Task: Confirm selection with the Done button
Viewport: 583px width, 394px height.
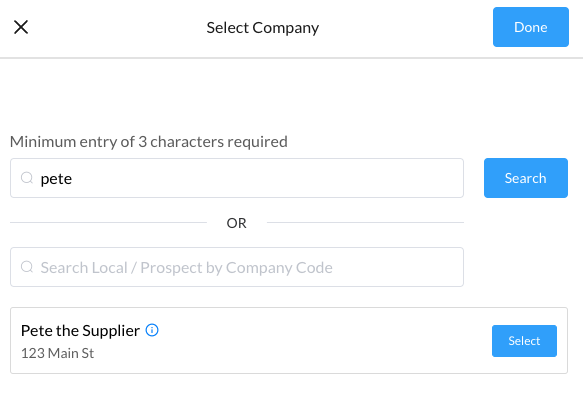Action: (531, 27)
